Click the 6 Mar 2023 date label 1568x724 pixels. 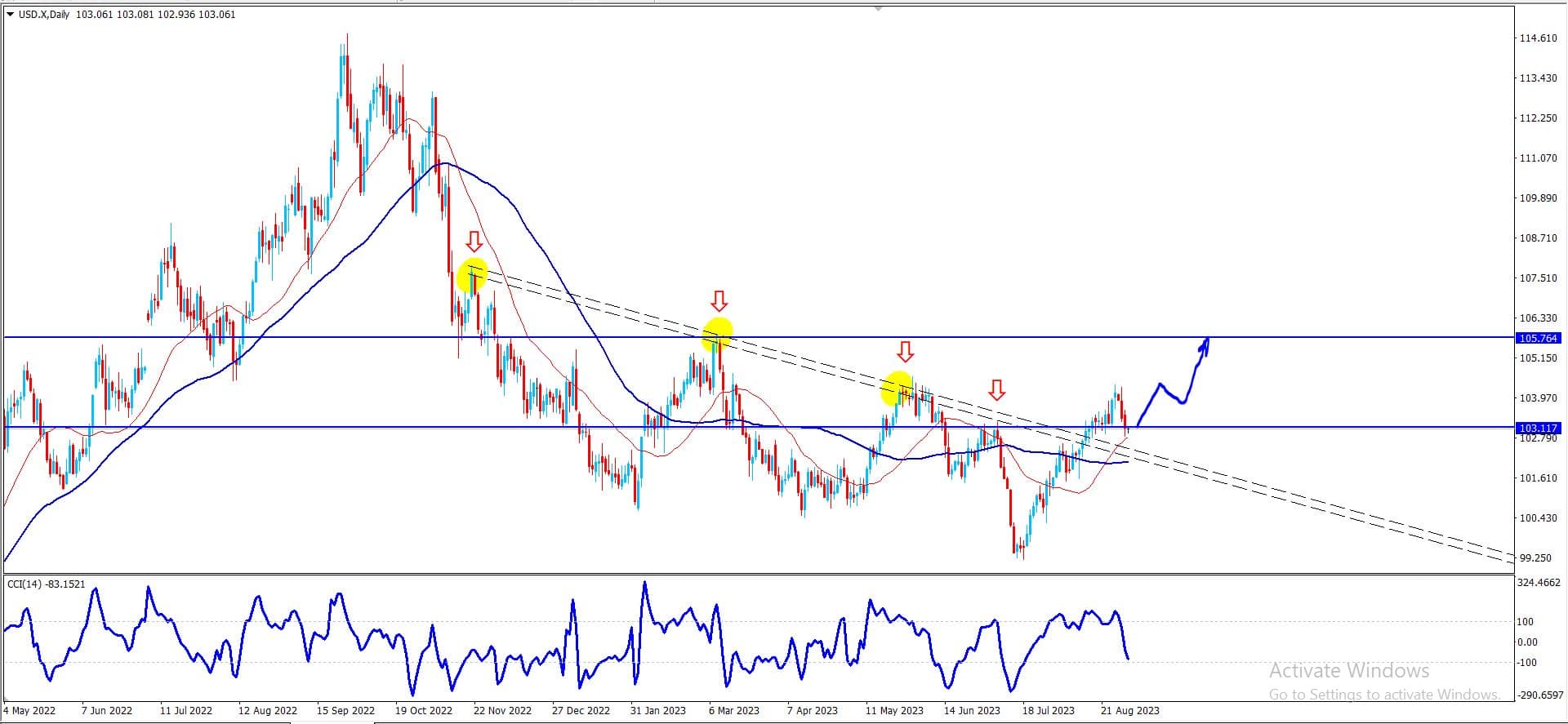pos(735,711)
